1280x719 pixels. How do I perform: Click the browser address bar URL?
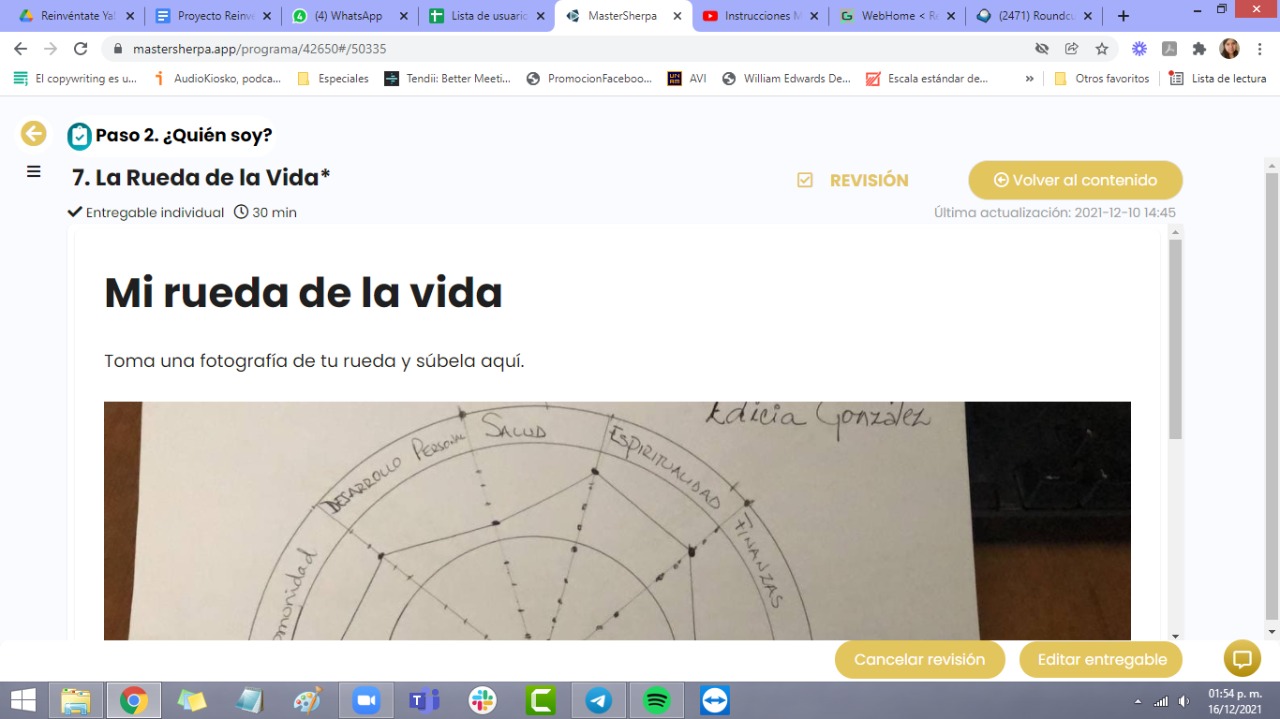point(259,49)
